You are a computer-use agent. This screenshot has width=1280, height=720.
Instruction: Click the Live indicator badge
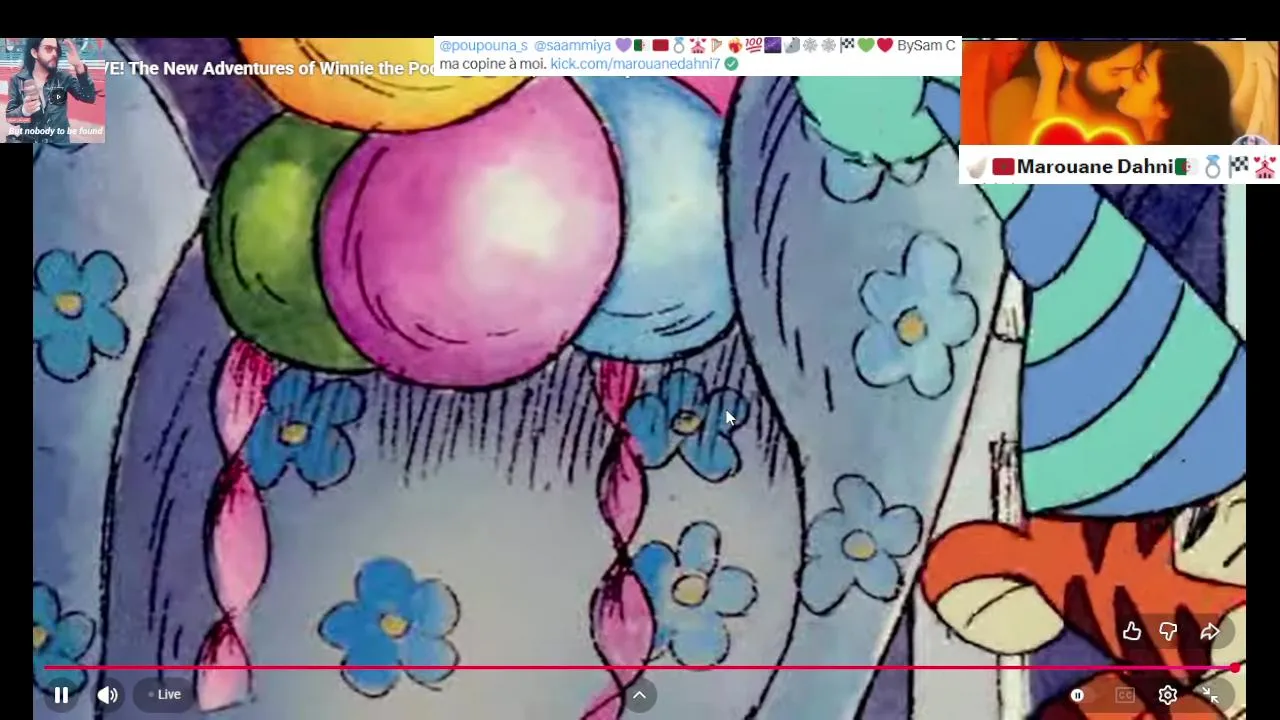click(164, 694)
